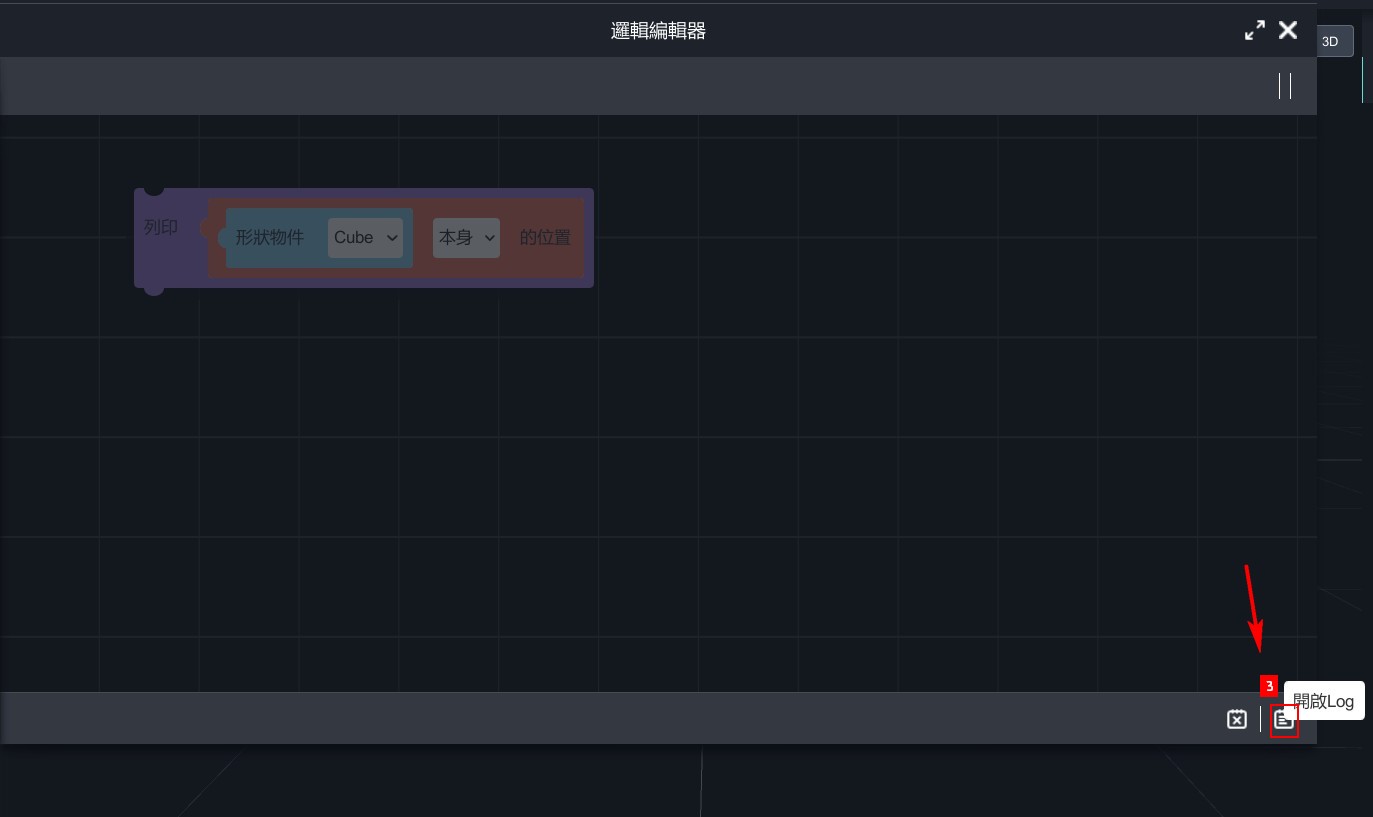Select the 列印 print block
This screenshot has height=817, width=1373.
[x=161, y=228]
